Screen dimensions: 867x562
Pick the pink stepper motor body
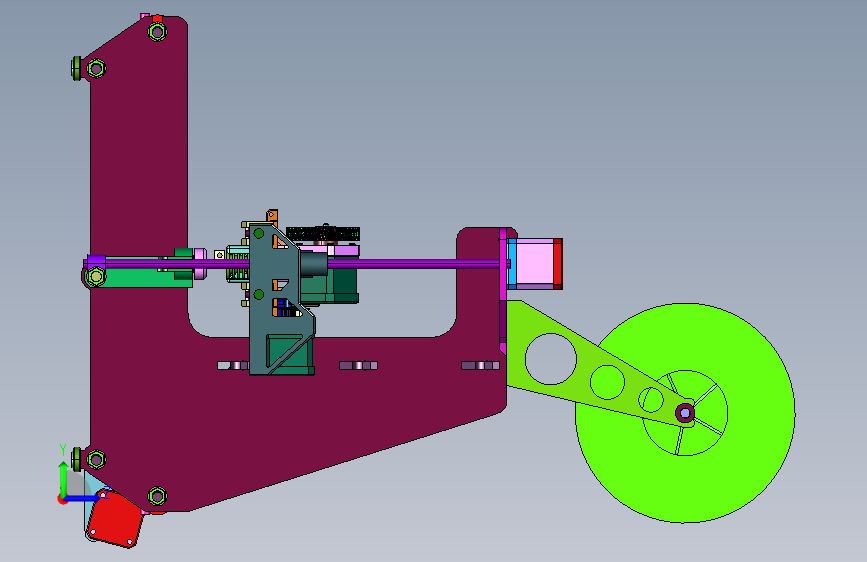pyautogui.click(x=535, y=264)
